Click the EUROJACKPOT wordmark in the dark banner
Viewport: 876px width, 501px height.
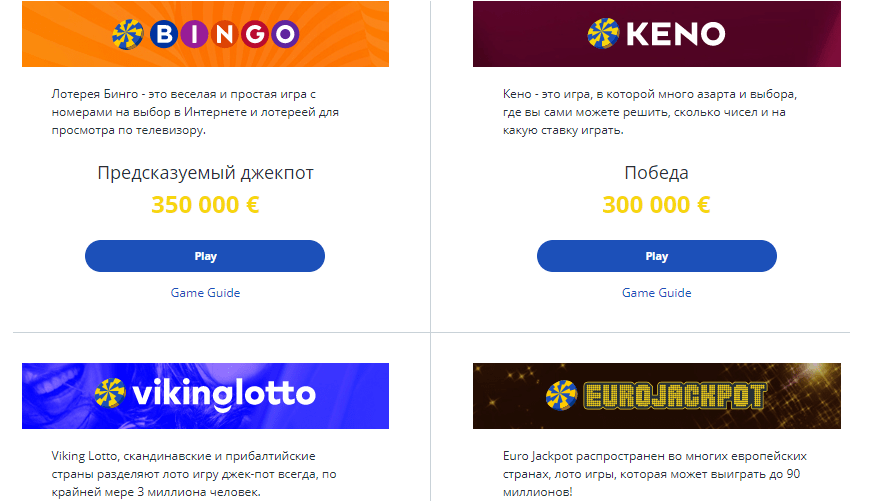[x=674, y=396]
